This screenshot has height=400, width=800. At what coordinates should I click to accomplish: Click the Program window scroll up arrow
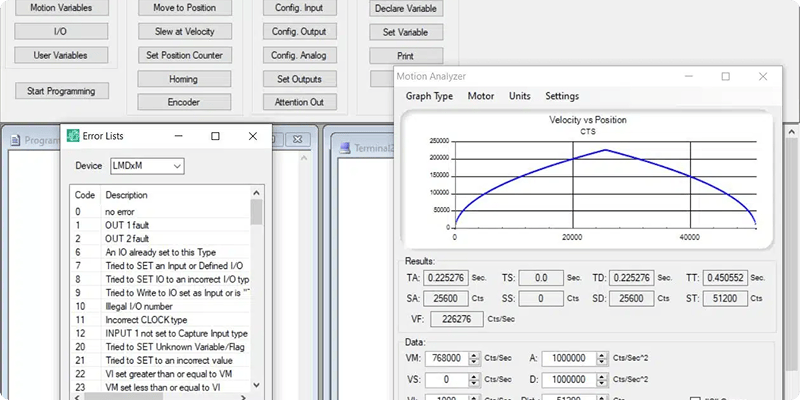304,158
